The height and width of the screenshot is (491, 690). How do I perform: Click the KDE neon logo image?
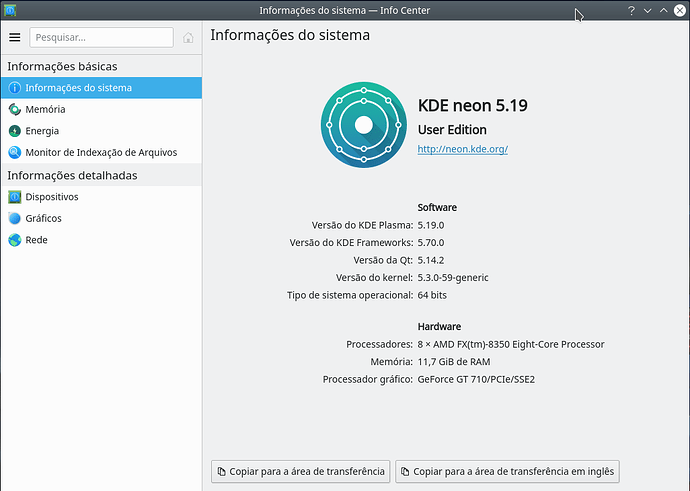tap(363, 124)
